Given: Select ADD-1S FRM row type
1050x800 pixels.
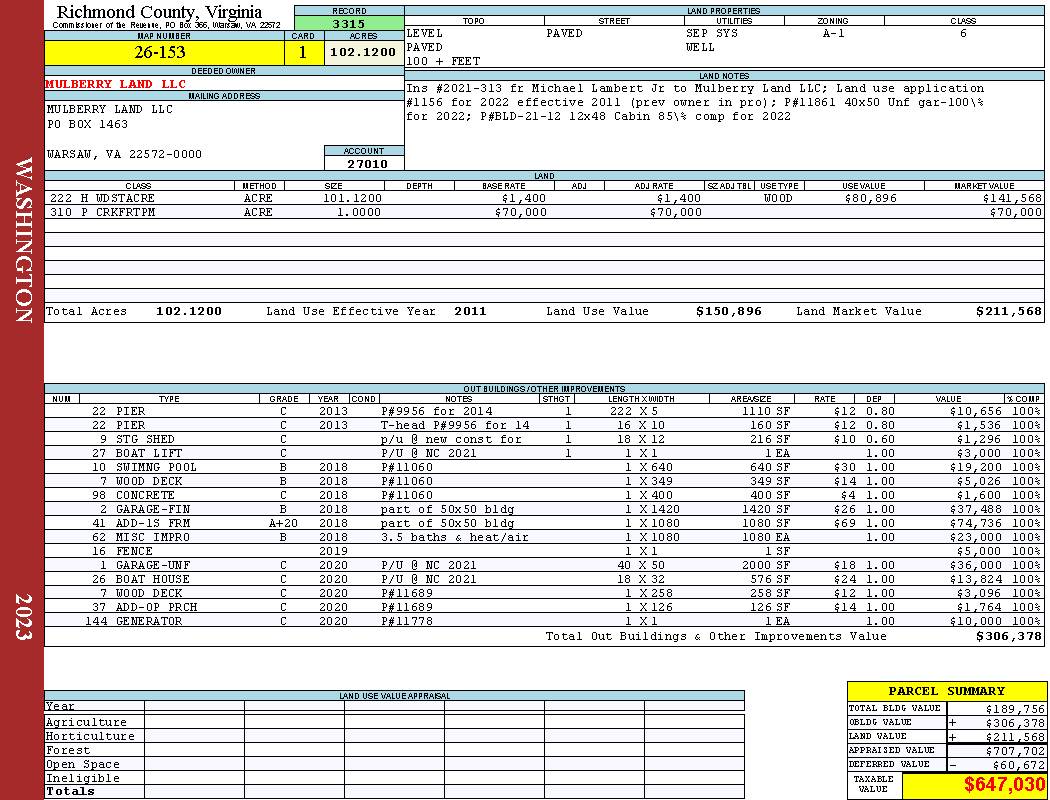Looking at the screenshot, I should pos(153,524).
